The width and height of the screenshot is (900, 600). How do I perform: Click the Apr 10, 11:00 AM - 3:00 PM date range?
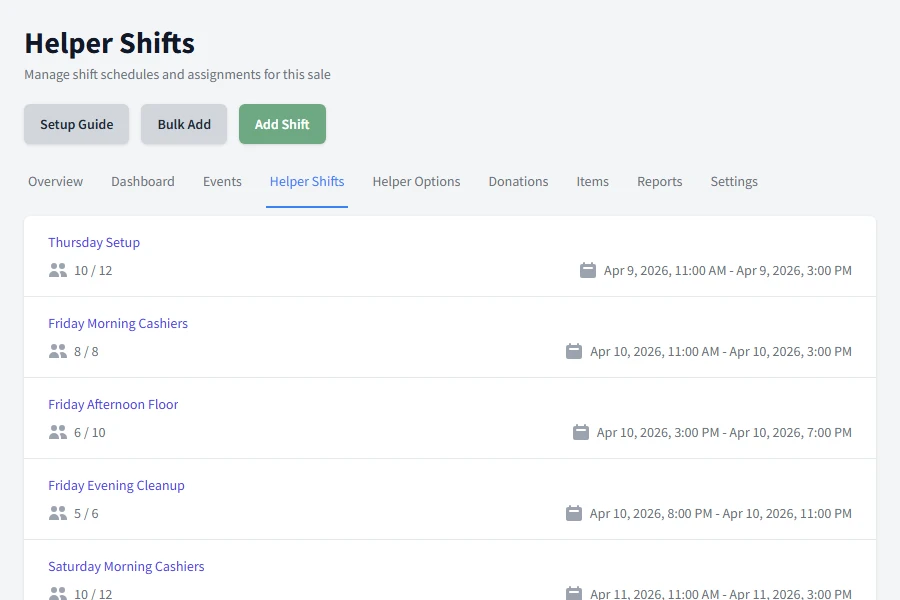[x=721, y=351]
